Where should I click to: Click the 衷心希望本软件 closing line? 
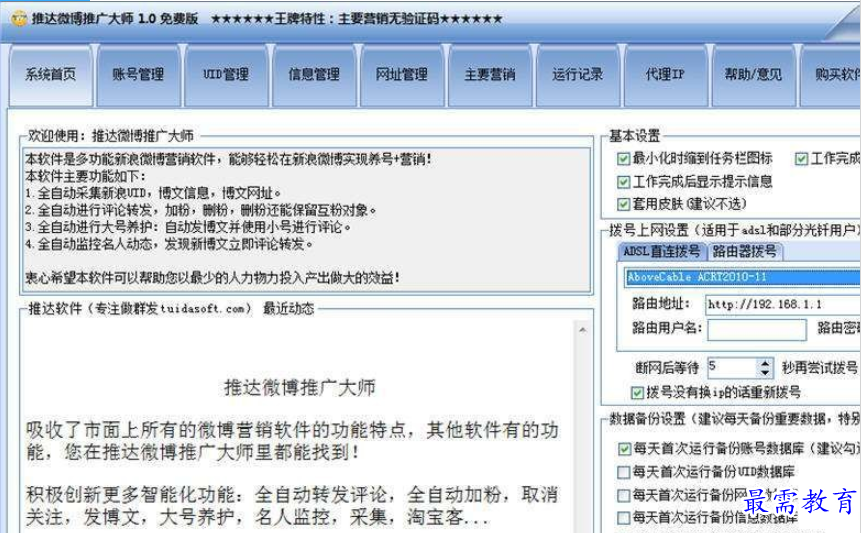[212, 278]
